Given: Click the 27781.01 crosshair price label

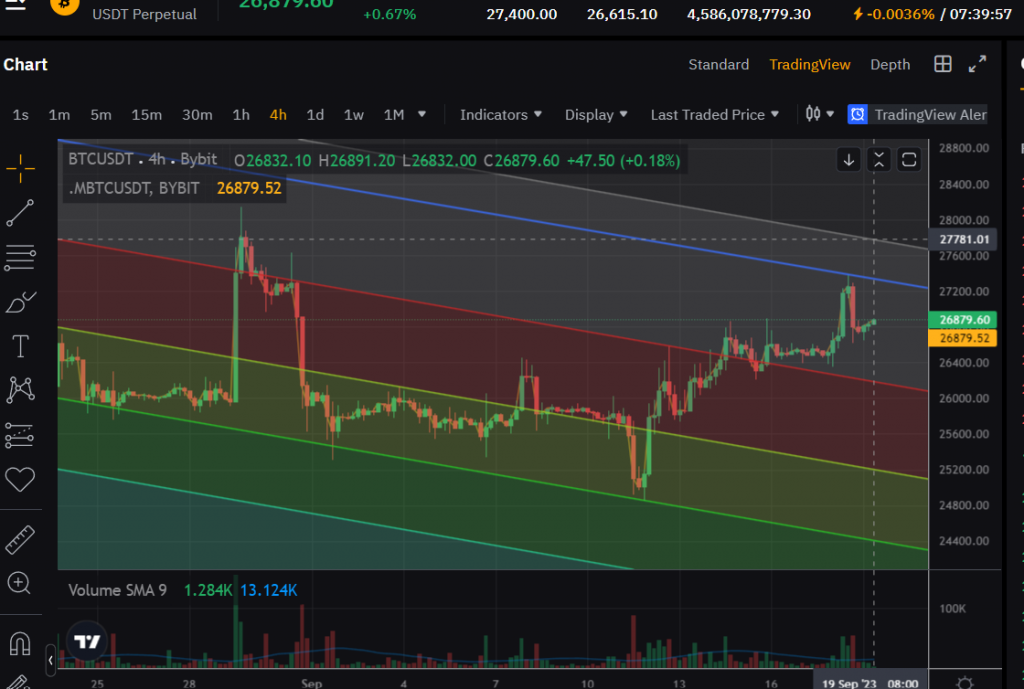Looking at the screenshot, I should pos(965,239).
